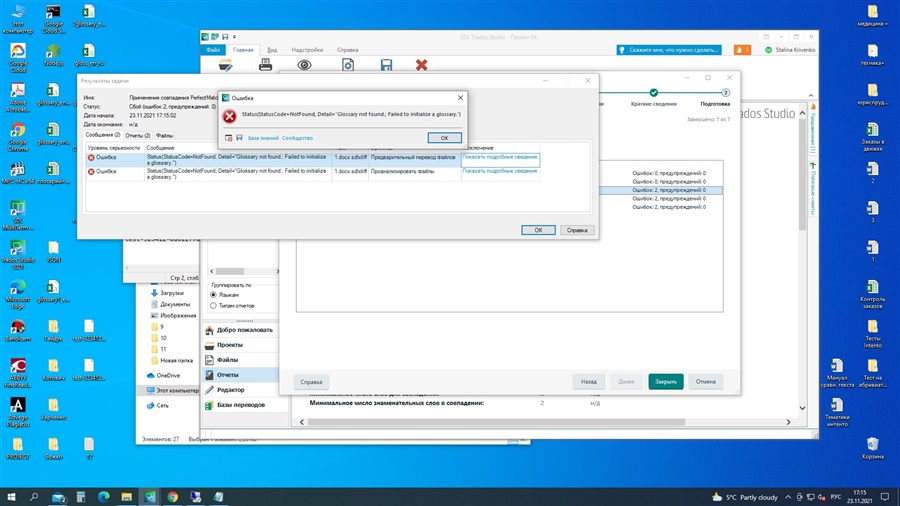Select Новая папка in Explorer navigation pane
900x506 pixels.
click(172, 360)
